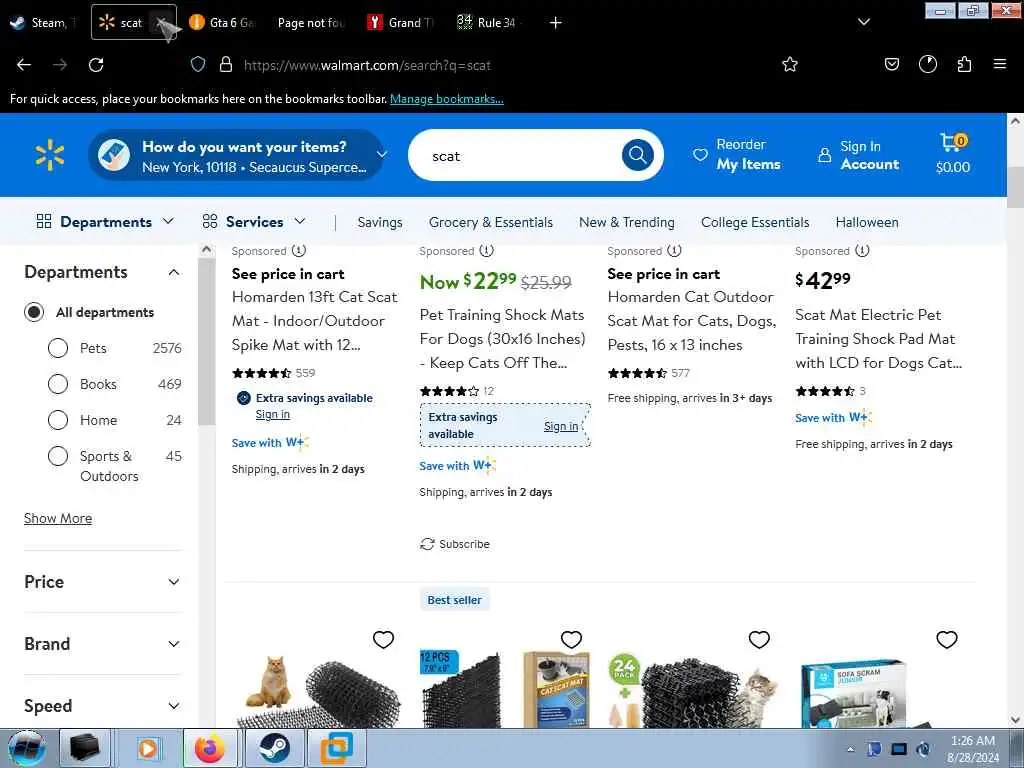The height and width of the screenshot is (768, 1024).
Task: Open the Services nav dropdown
Action: (x=254, y=222)
